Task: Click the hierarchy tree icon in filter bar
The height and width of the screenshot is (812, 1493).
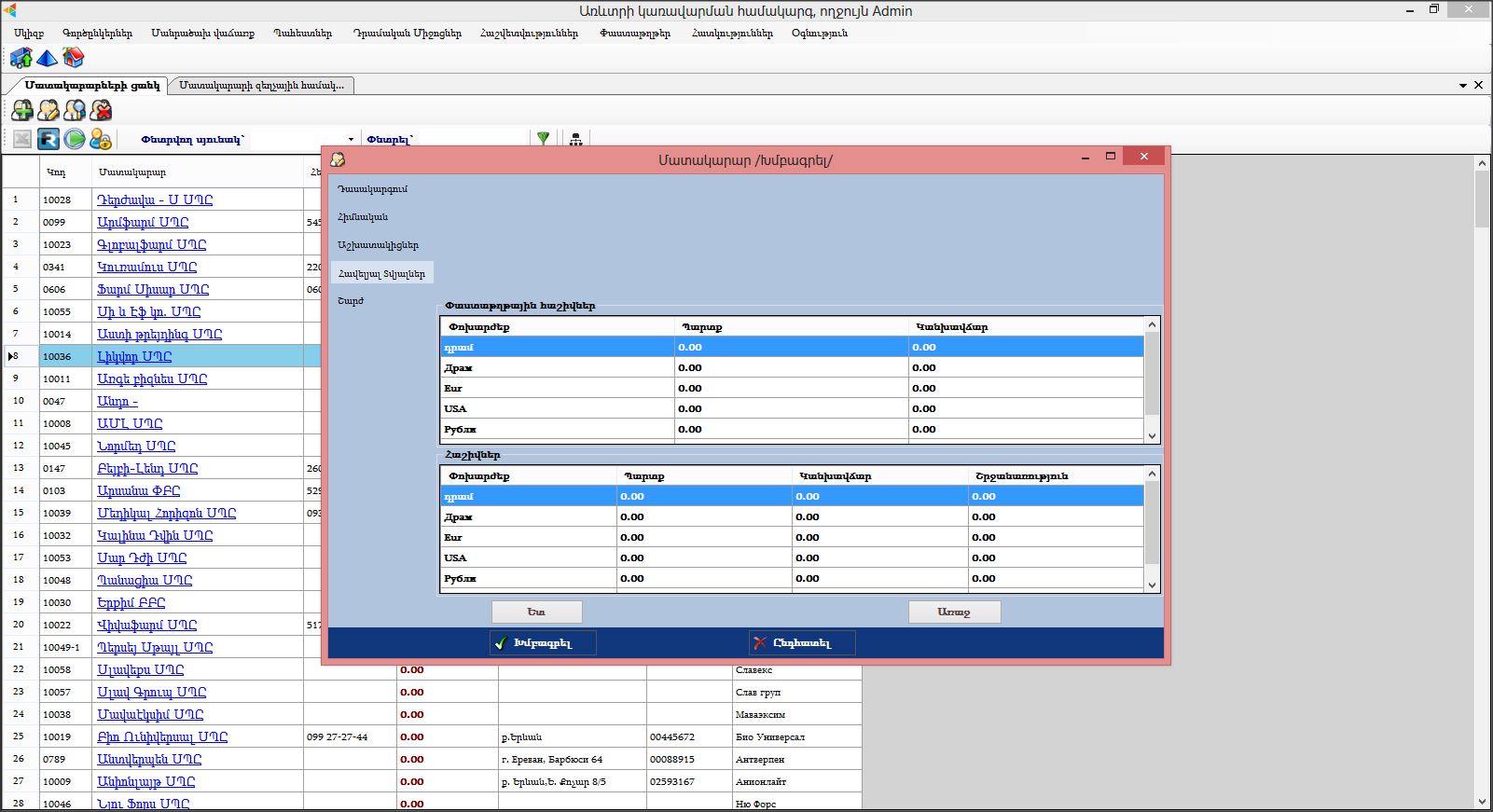Action: (x=575, y=139)
